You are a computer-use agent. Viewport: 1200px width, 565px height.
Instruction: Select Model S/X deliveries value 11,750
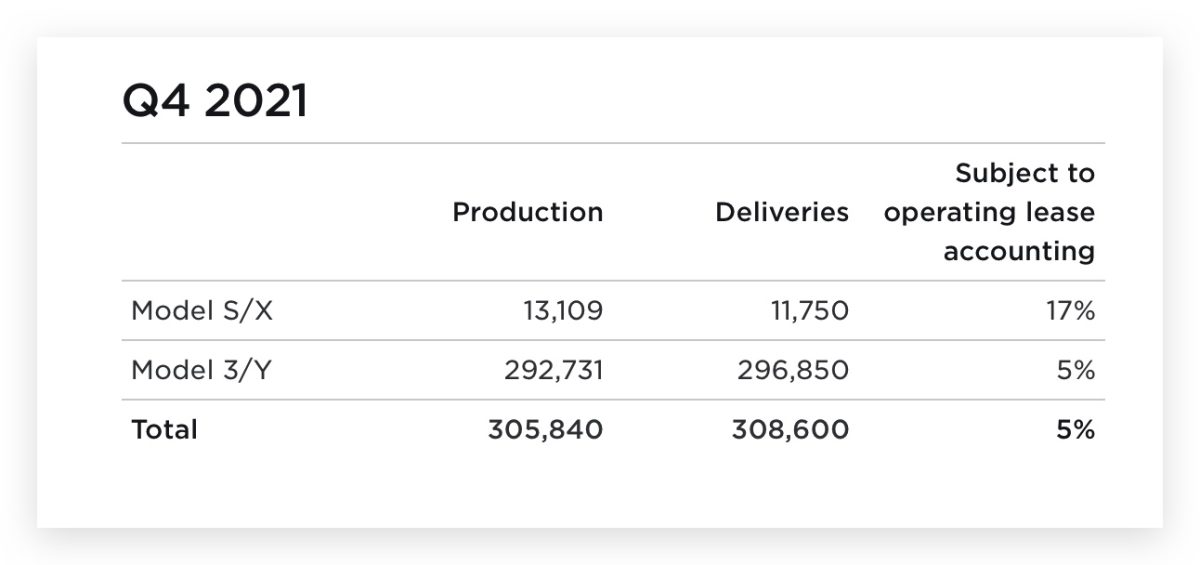pos(811,311)
